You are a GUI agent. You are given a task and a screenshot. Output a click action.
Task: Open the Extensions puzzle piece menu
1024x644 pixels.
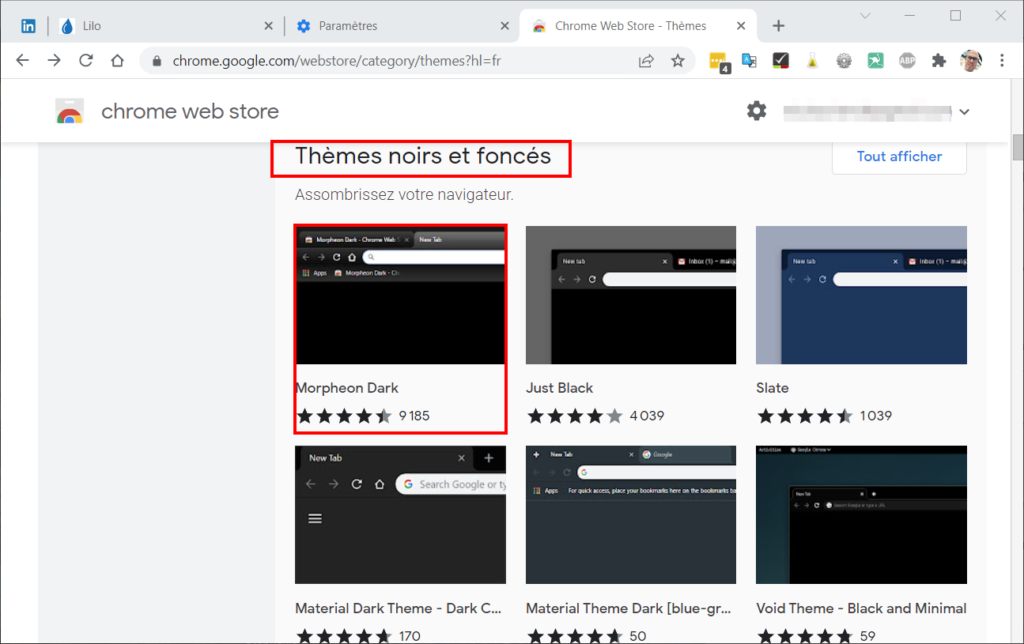(938, 61)
